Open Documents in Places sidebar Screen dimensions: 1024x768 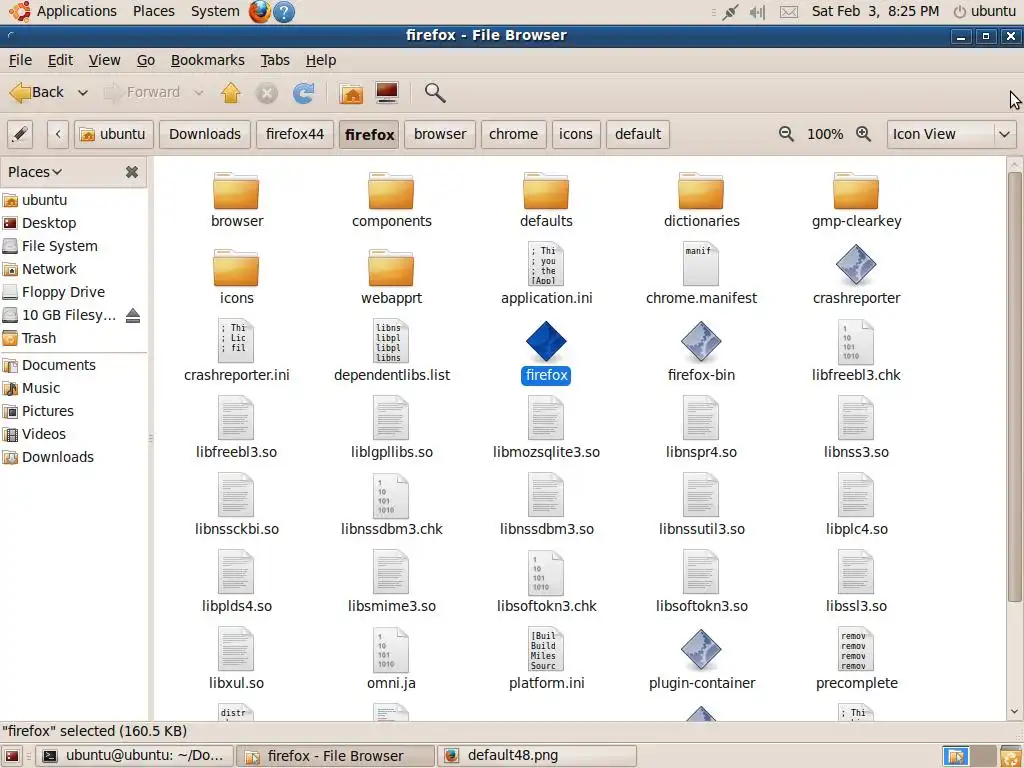(x=59, y=365)
